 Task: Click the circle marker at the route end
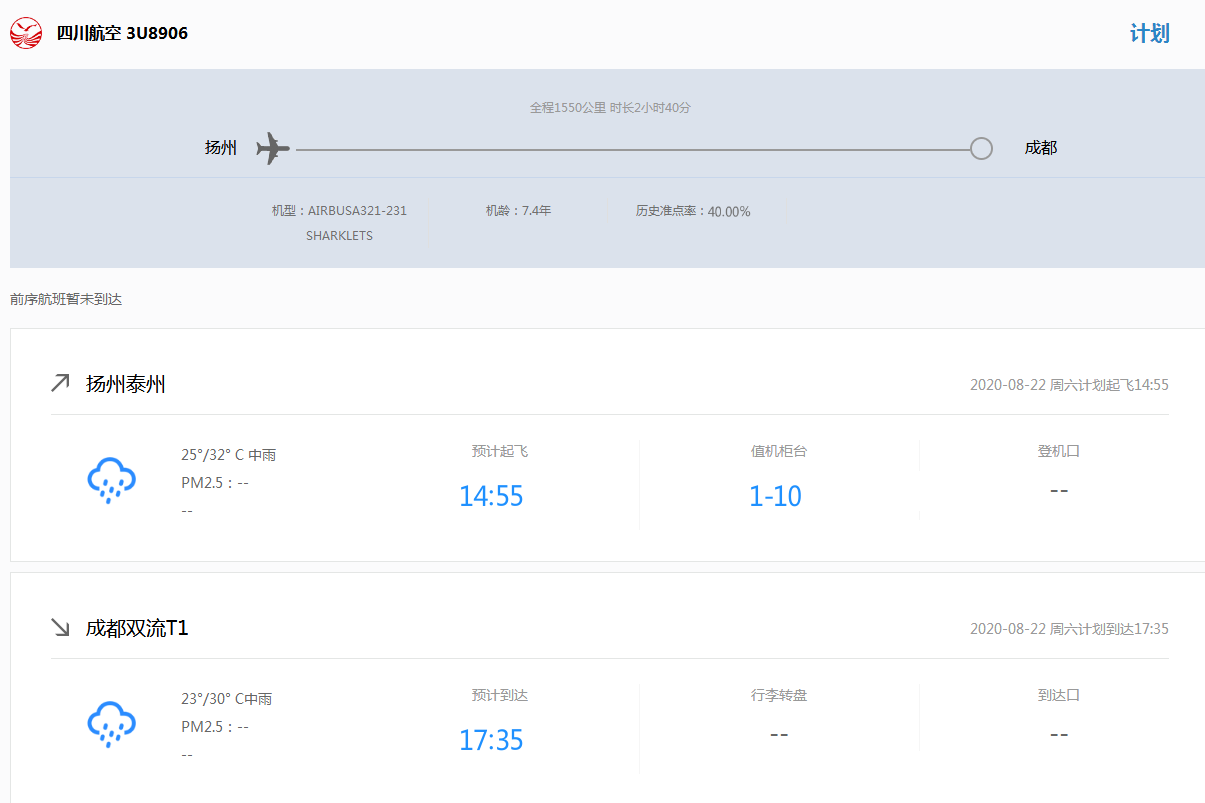(x=981, y=148)
